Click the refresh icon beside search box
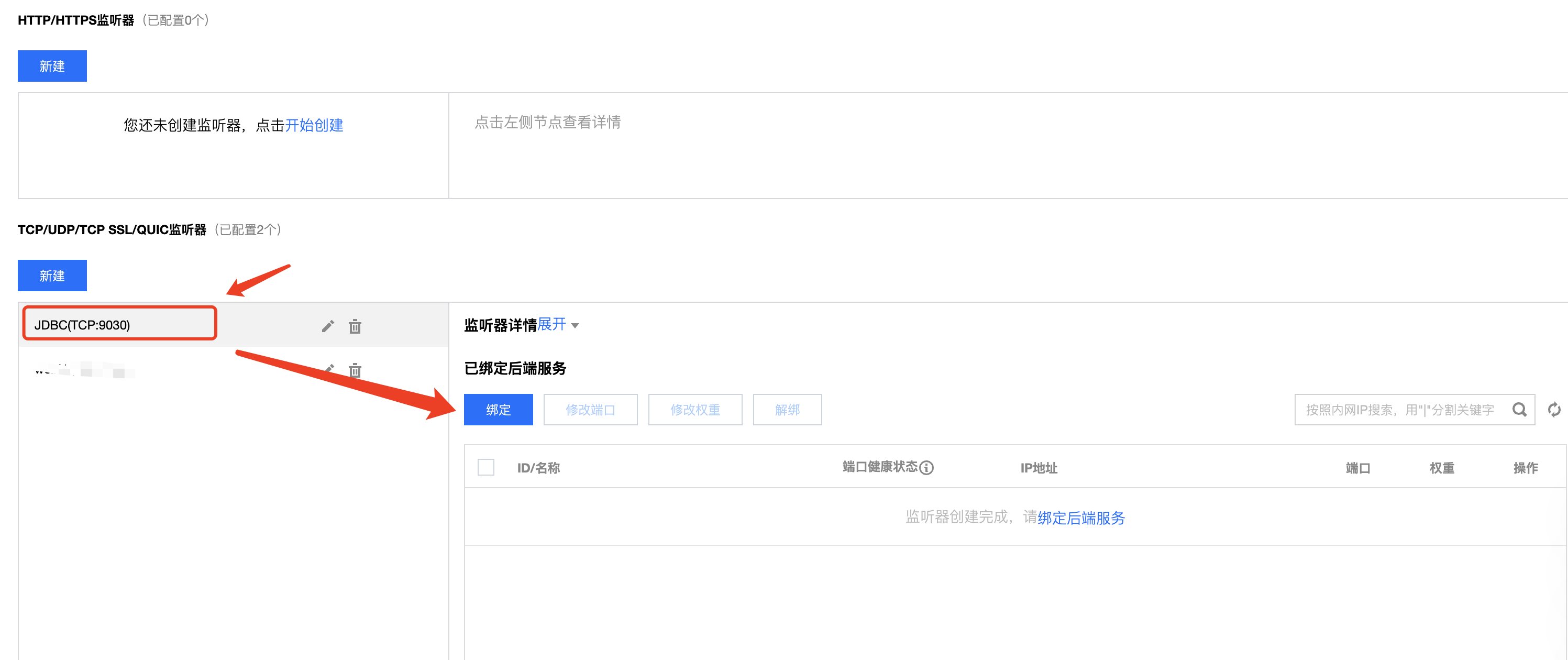The width and height of the screenshot is (1568, 660). [x=1553, y=410]
